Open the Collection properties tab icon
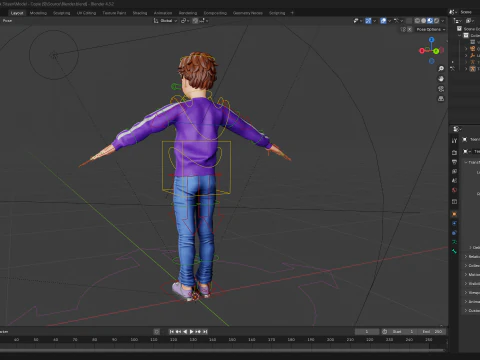480x360 pixels. 454,202
